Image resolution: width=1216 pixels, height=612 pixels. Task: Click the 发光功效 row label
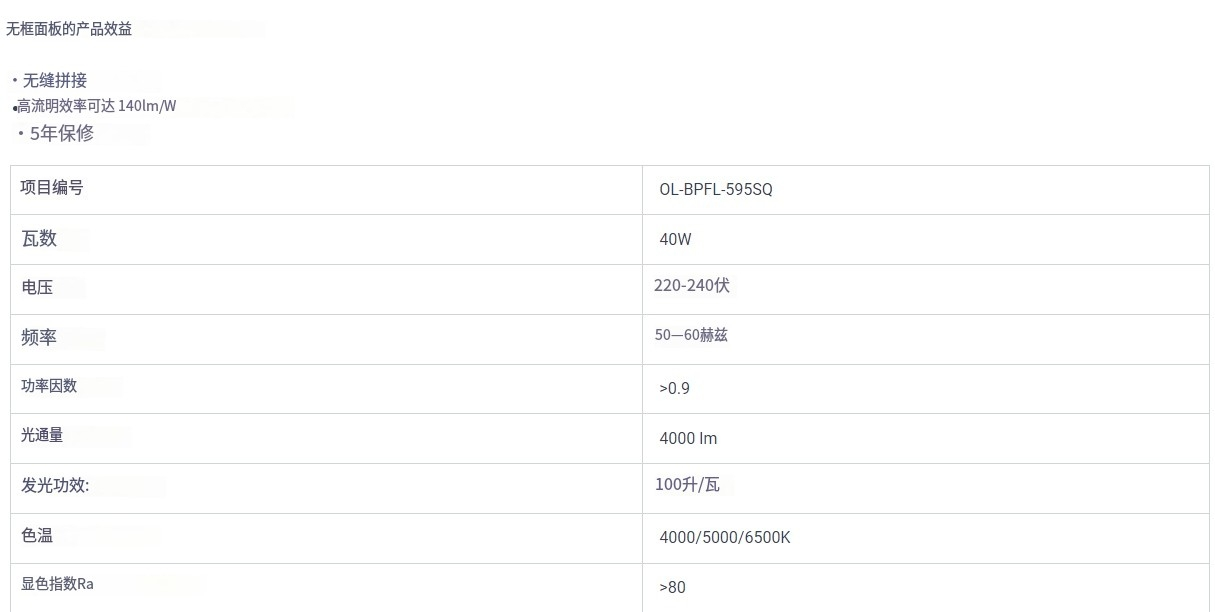pos(55,486)
